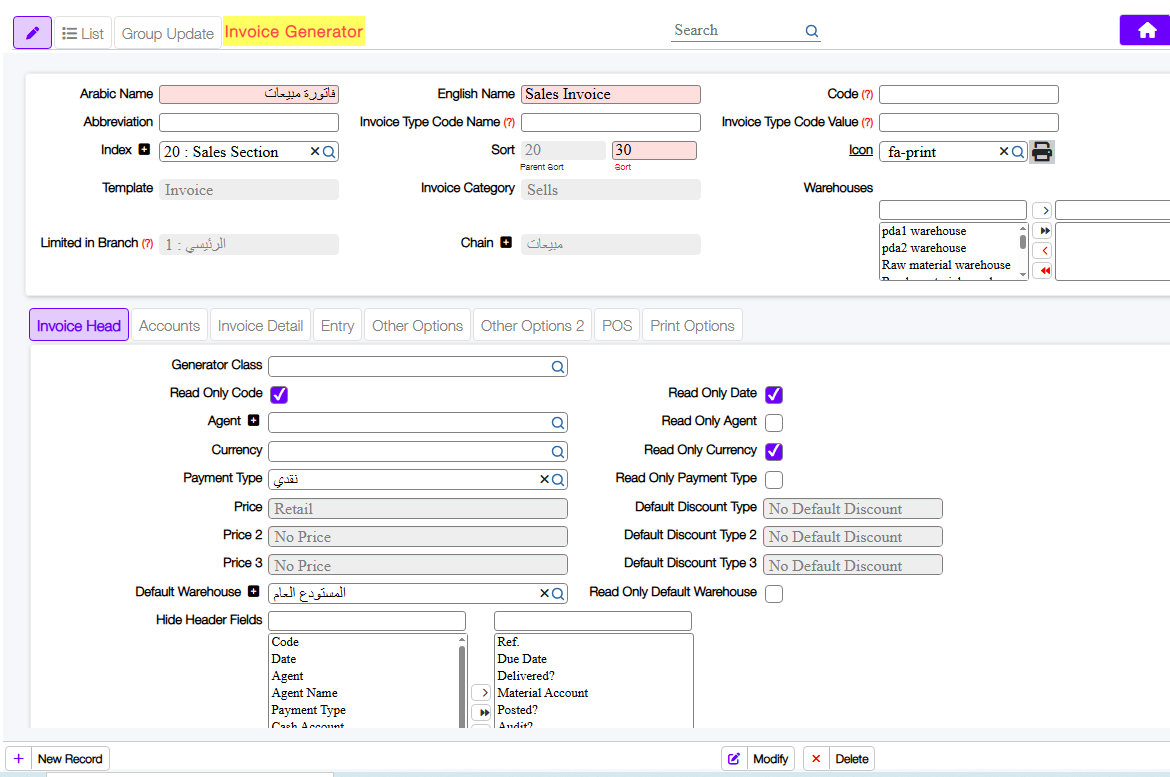
Task: Click the purple pencil edit icon
Action: [32, 33]
